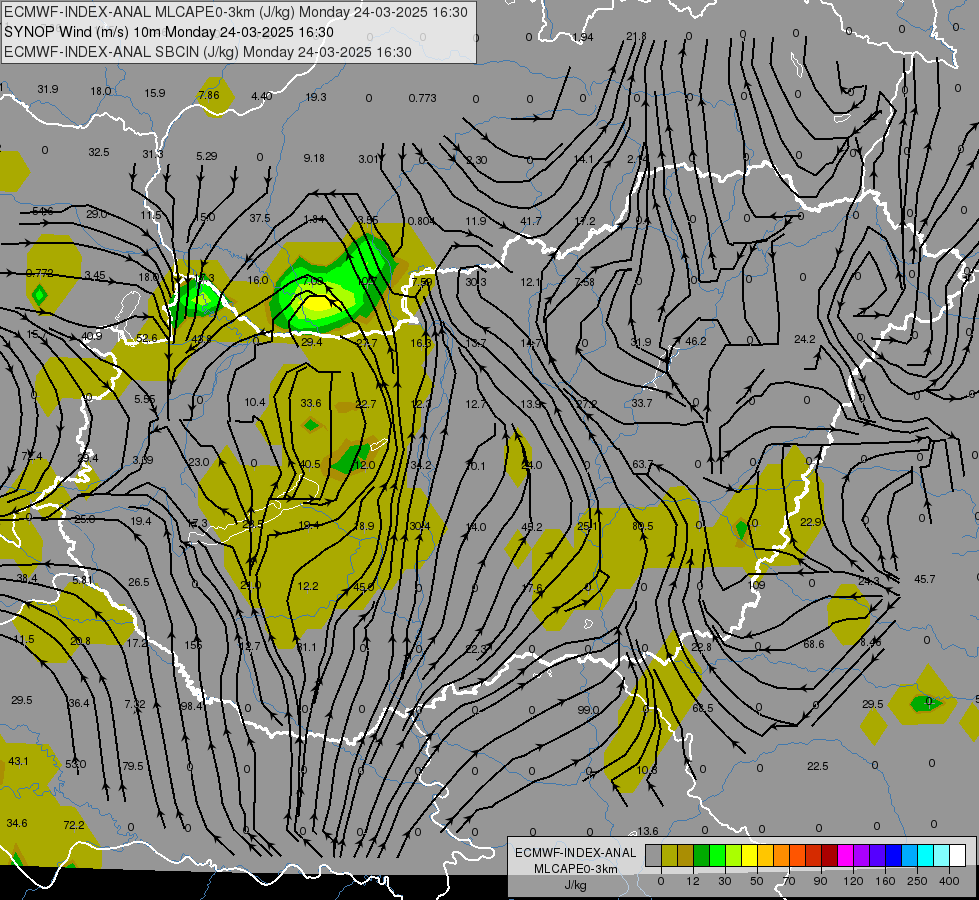This screenshot has width=979, height=900.
Task: Click the 79.5 value on the map
Action: [x=132, y=766]
